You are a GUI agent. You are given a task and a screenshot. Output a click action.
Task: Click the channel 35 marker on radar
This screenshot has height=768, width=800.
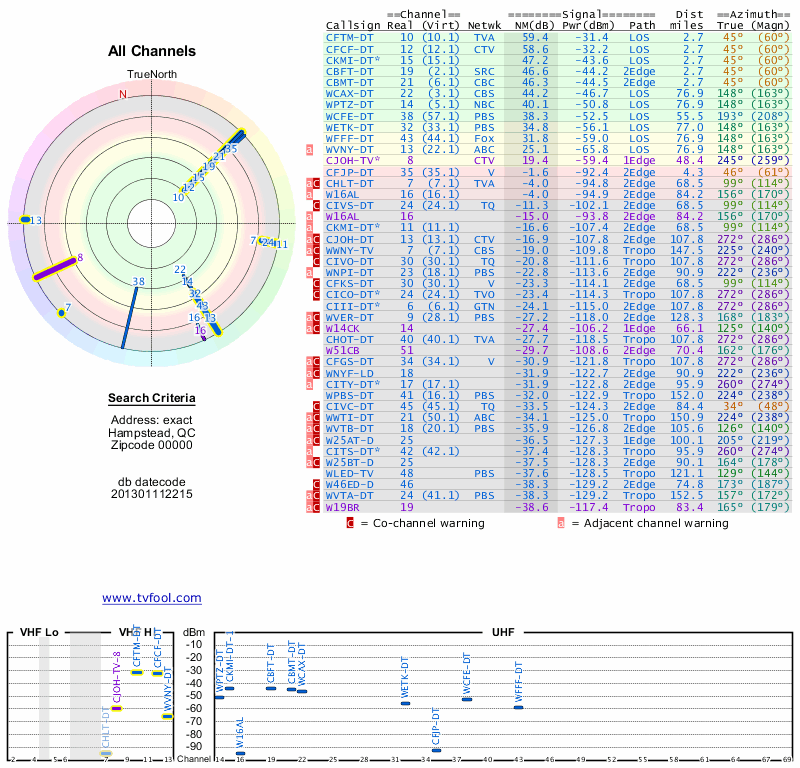[x=231, y=148]
